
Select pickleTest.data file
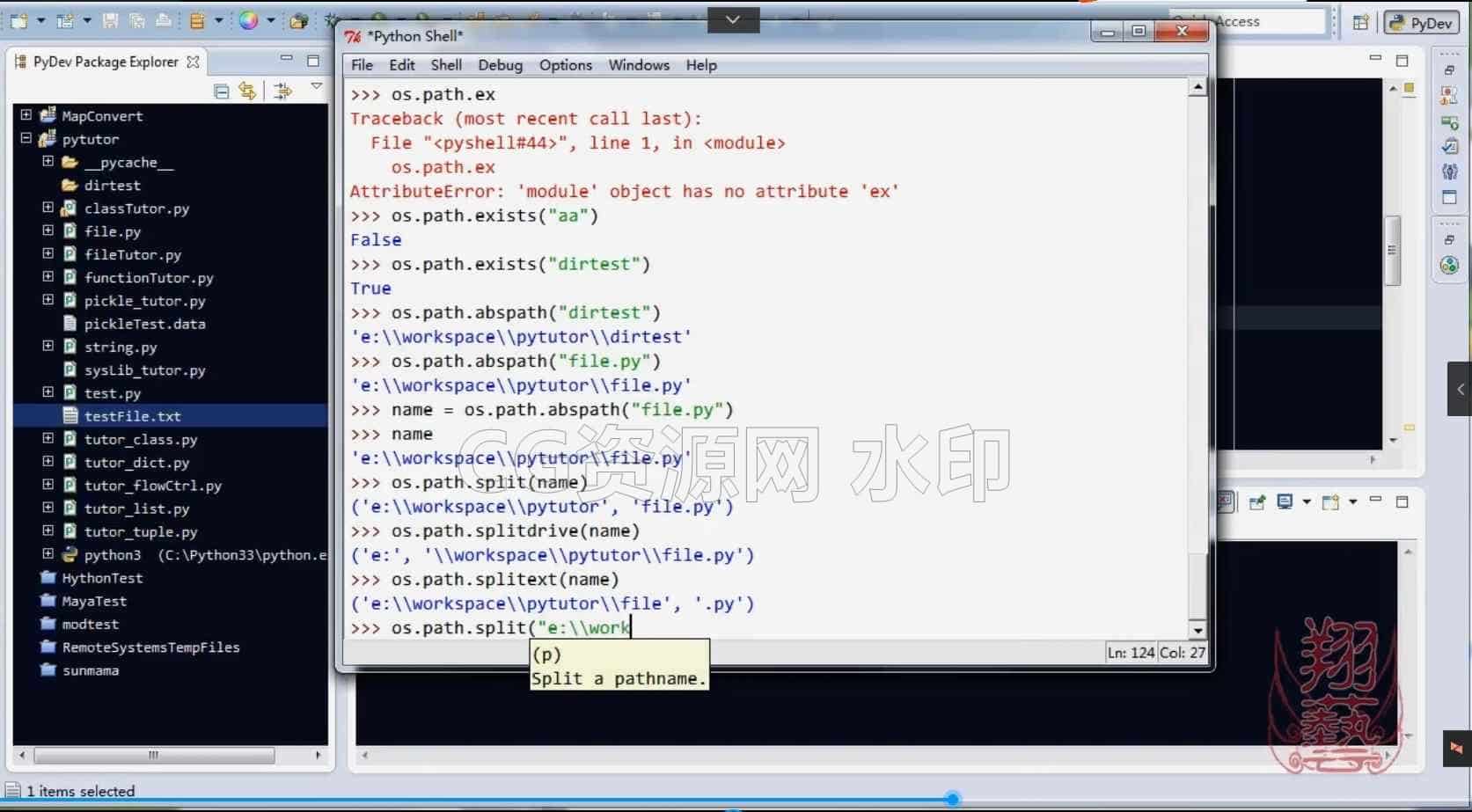pyautogui.click(x=144, y=324)
